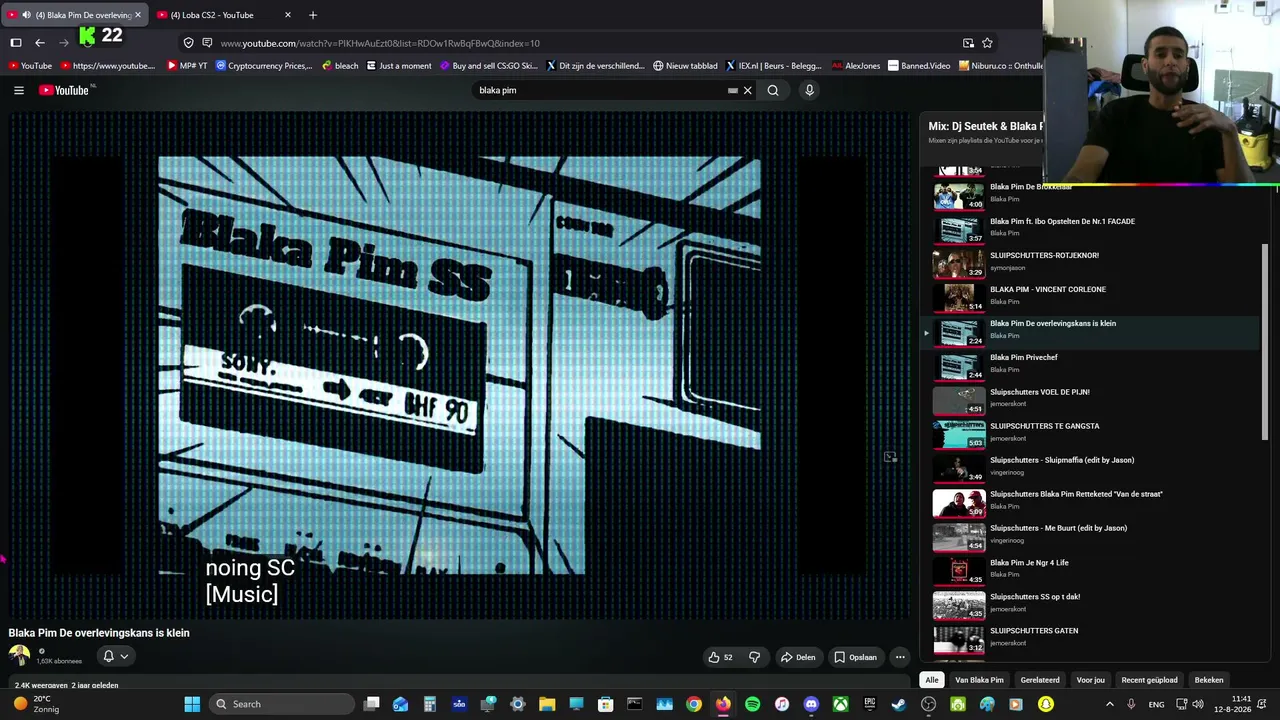
Task: Open the 'Cryptocurrency Prices' bookmark
Action: (x=264, y=66)
